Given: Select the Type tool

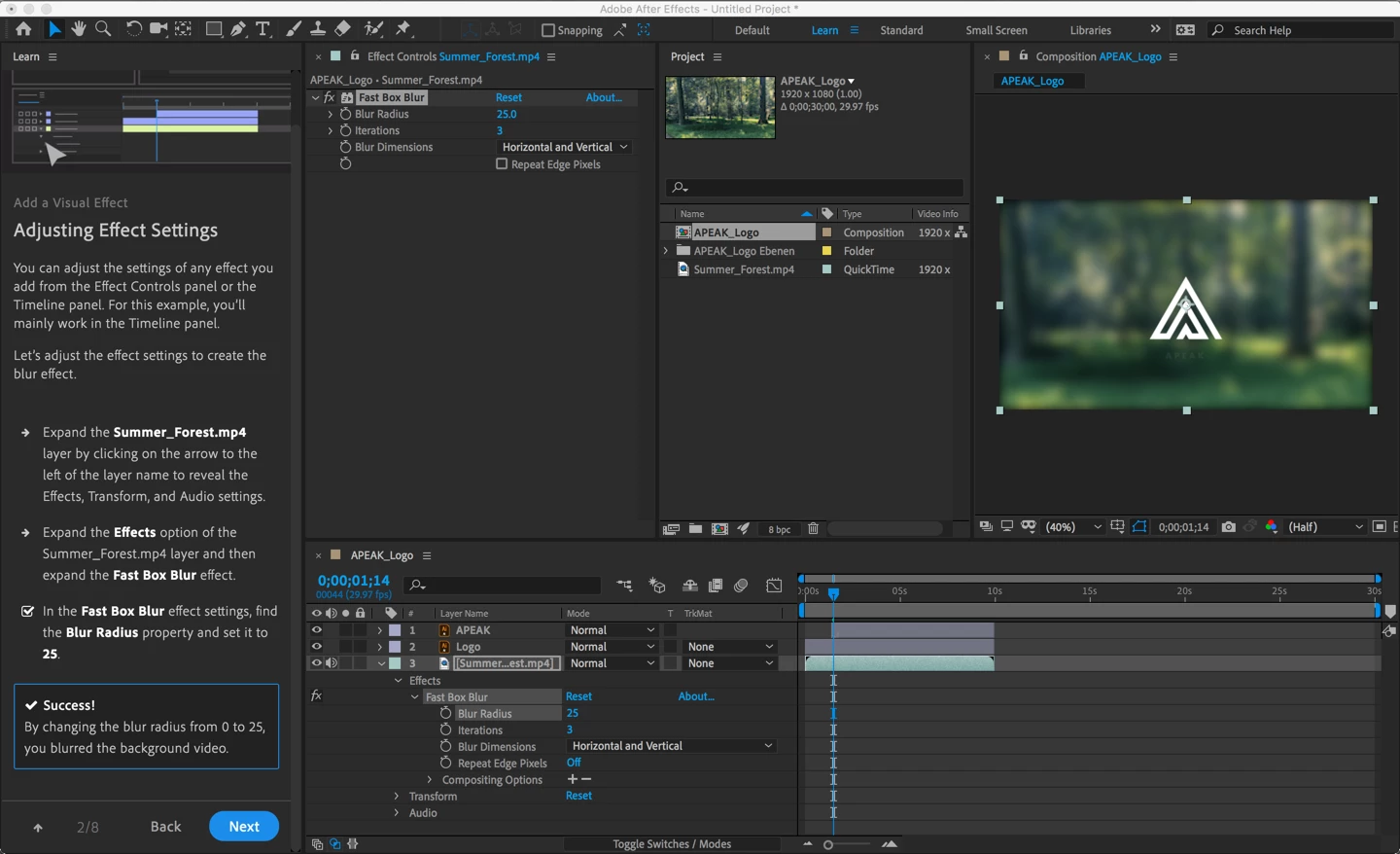Looking at the screenshot, I should click(x=262, y=29).
